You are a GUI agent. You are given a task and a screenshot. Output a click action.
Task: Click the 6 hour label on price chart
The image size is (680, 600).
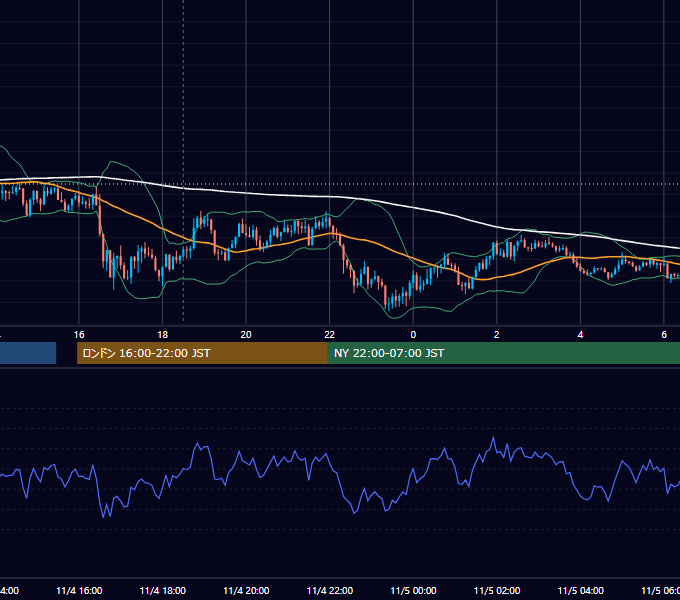click(664, 334)
